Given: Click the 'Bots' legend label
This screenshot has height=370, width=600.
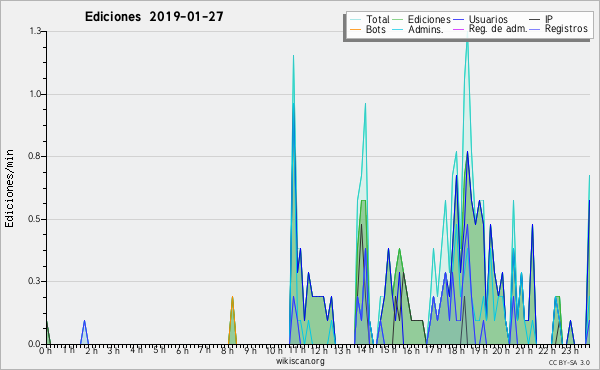Looking at the screenshot, I should [x=376, y=29].
